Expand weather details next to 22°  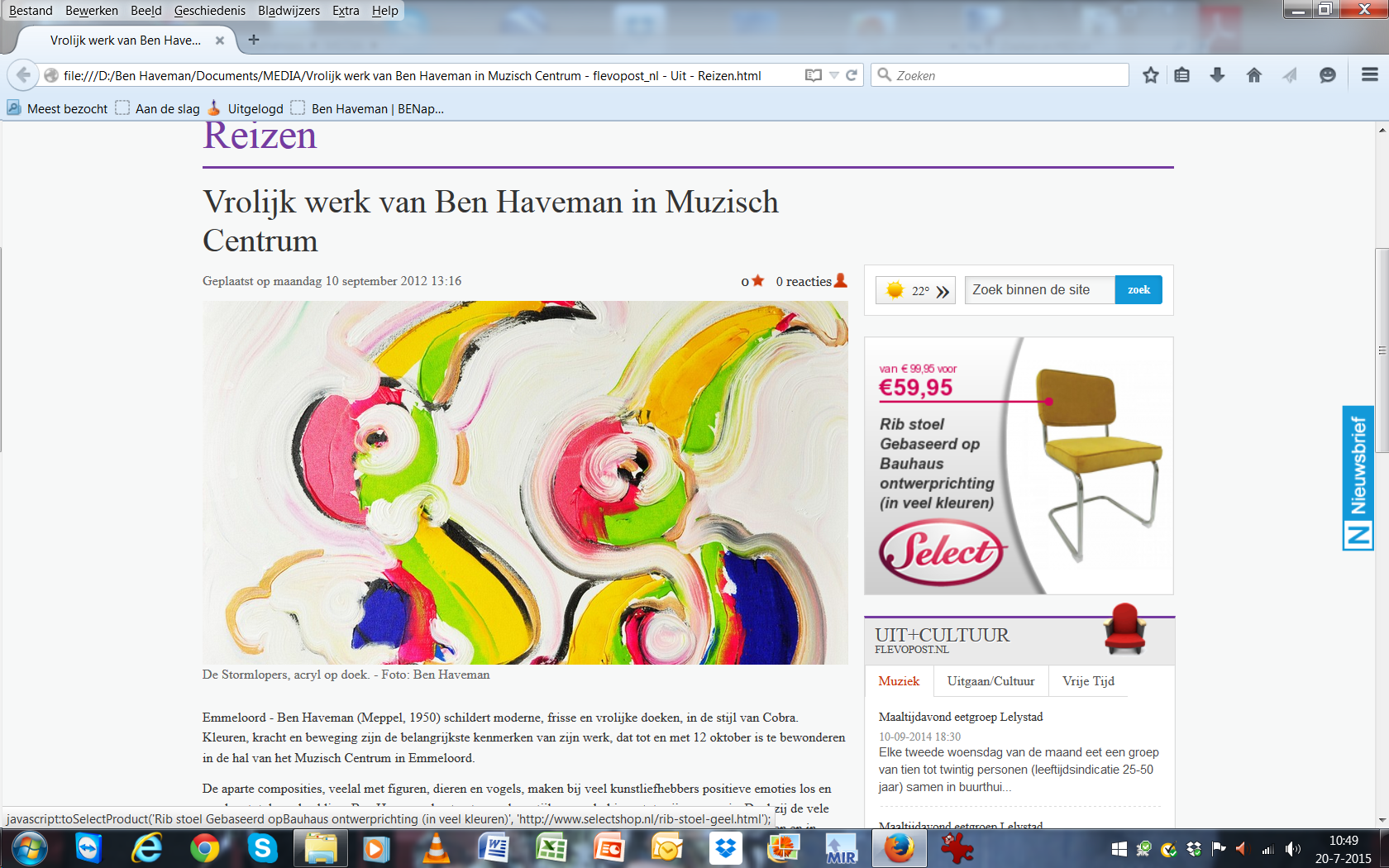[943, 291]
